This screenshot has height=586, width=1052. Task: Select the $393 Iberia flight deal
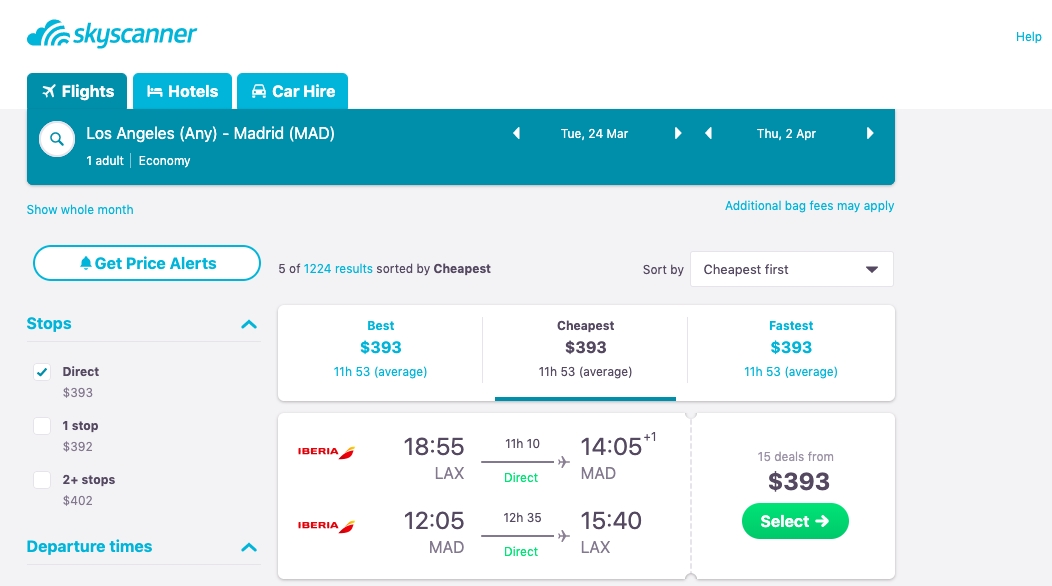point(795,521)
